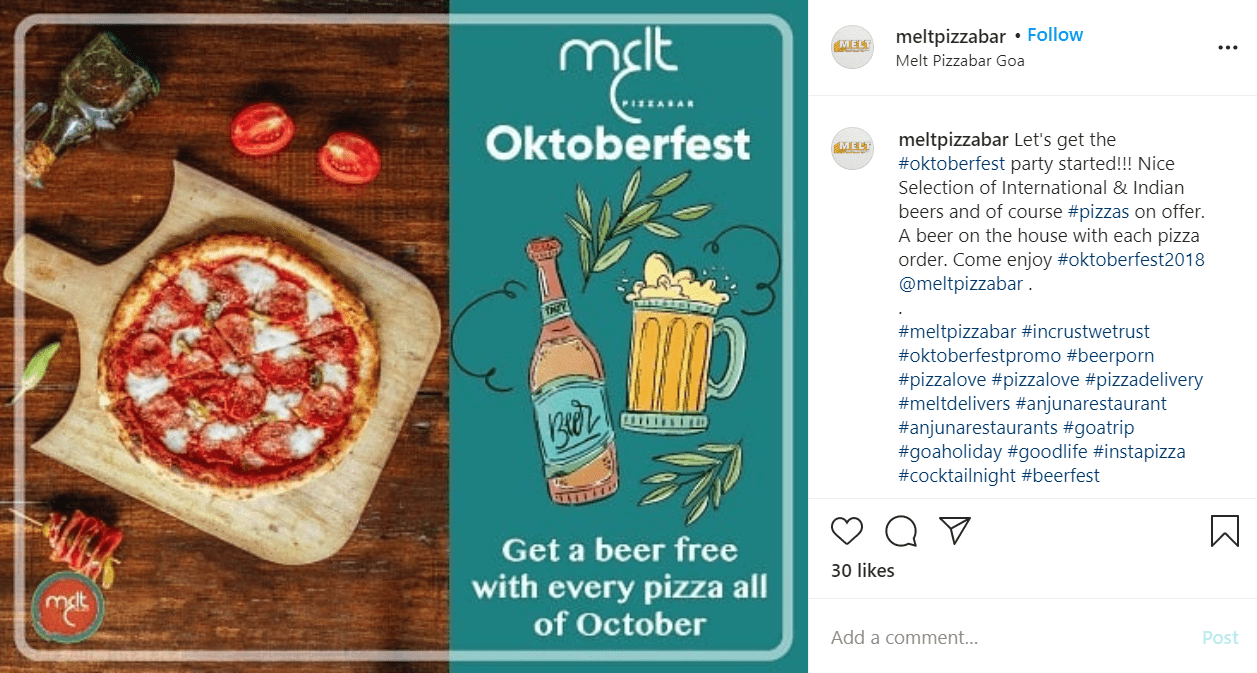
Task: Like the post with the heart icon
Action: coord(847,530)
